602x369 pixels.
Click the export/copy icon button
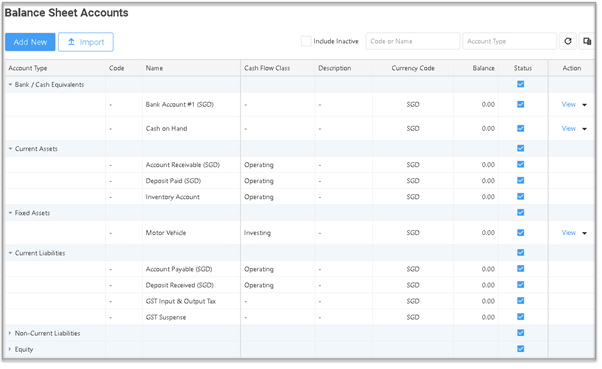(587, 41)
